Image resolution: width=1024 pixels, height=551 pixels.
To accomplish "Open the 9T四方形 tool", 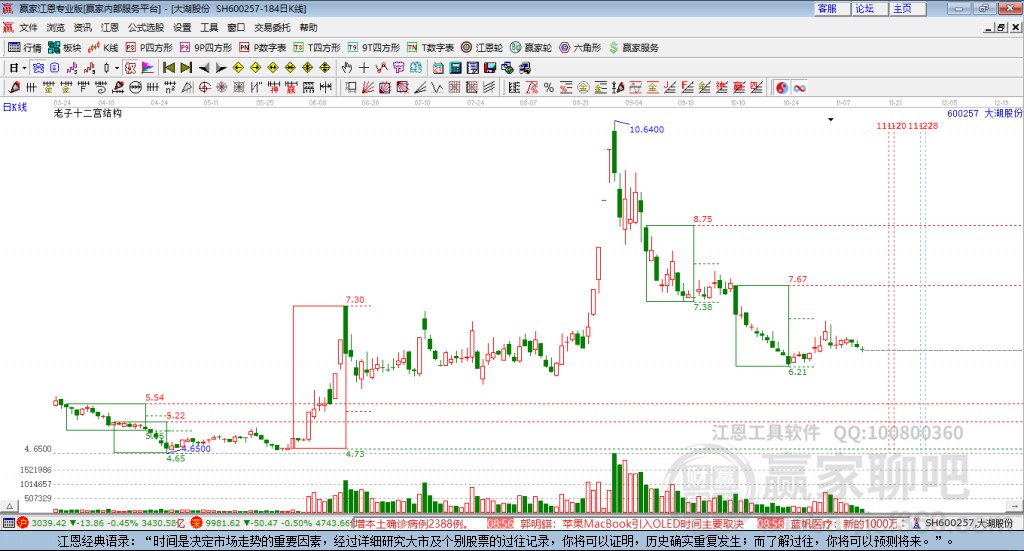I will pos(373,48).
